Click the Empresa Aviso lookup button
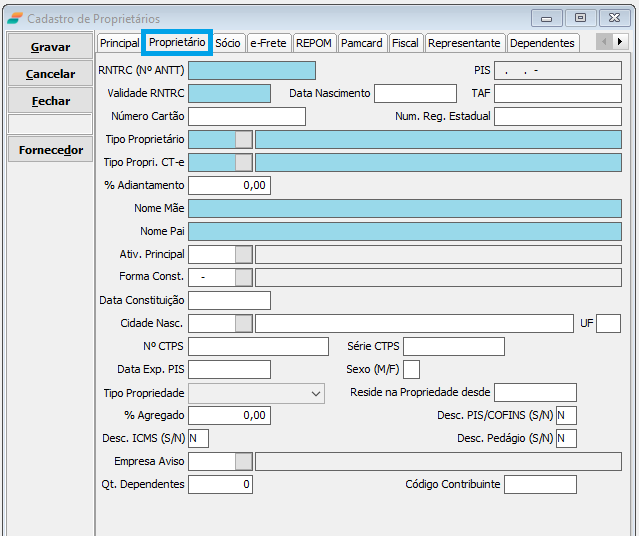 point(243,461)
